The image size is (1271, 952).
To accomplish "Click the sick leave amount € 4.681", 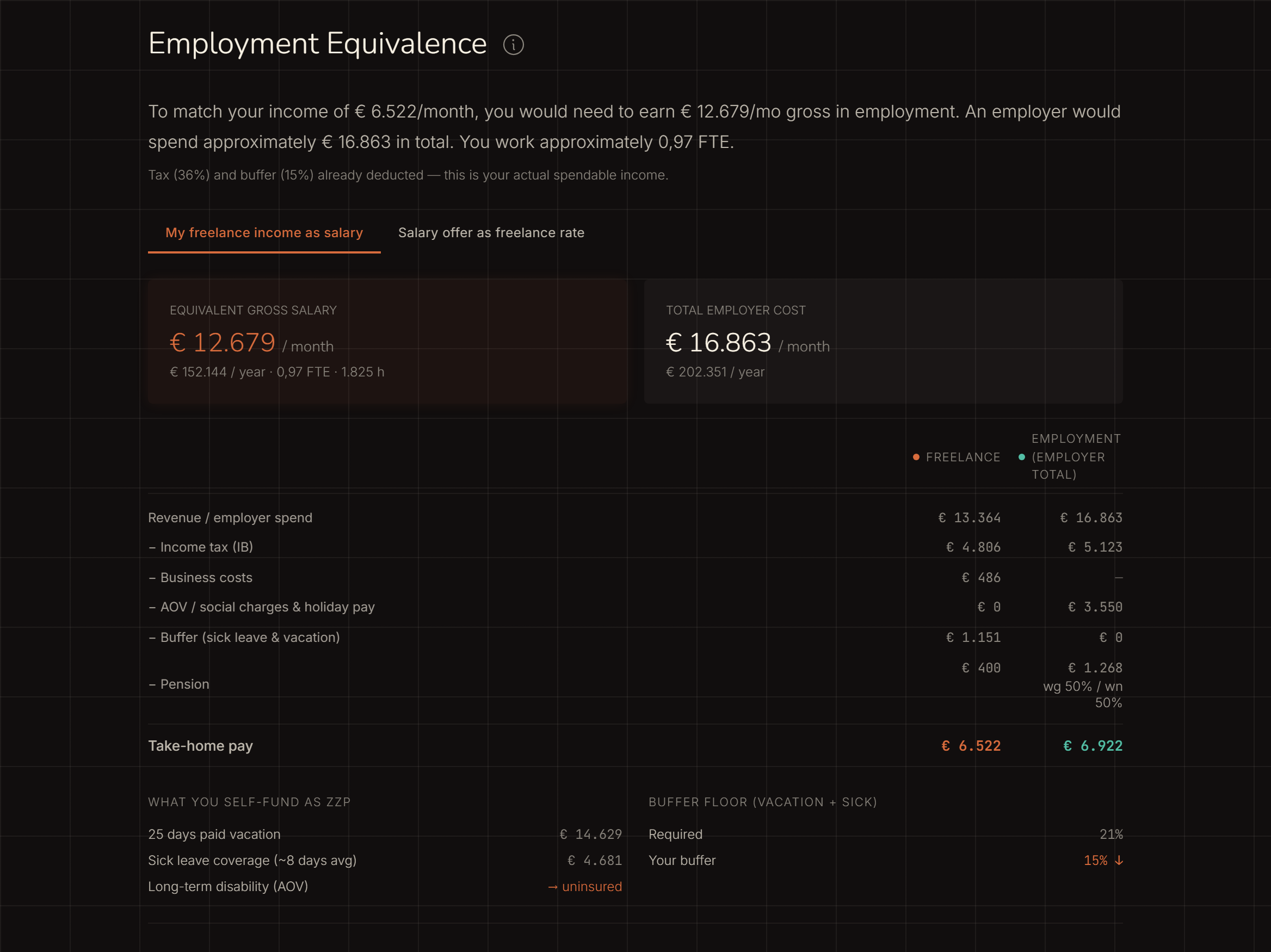I will click(x=595, y=861).
